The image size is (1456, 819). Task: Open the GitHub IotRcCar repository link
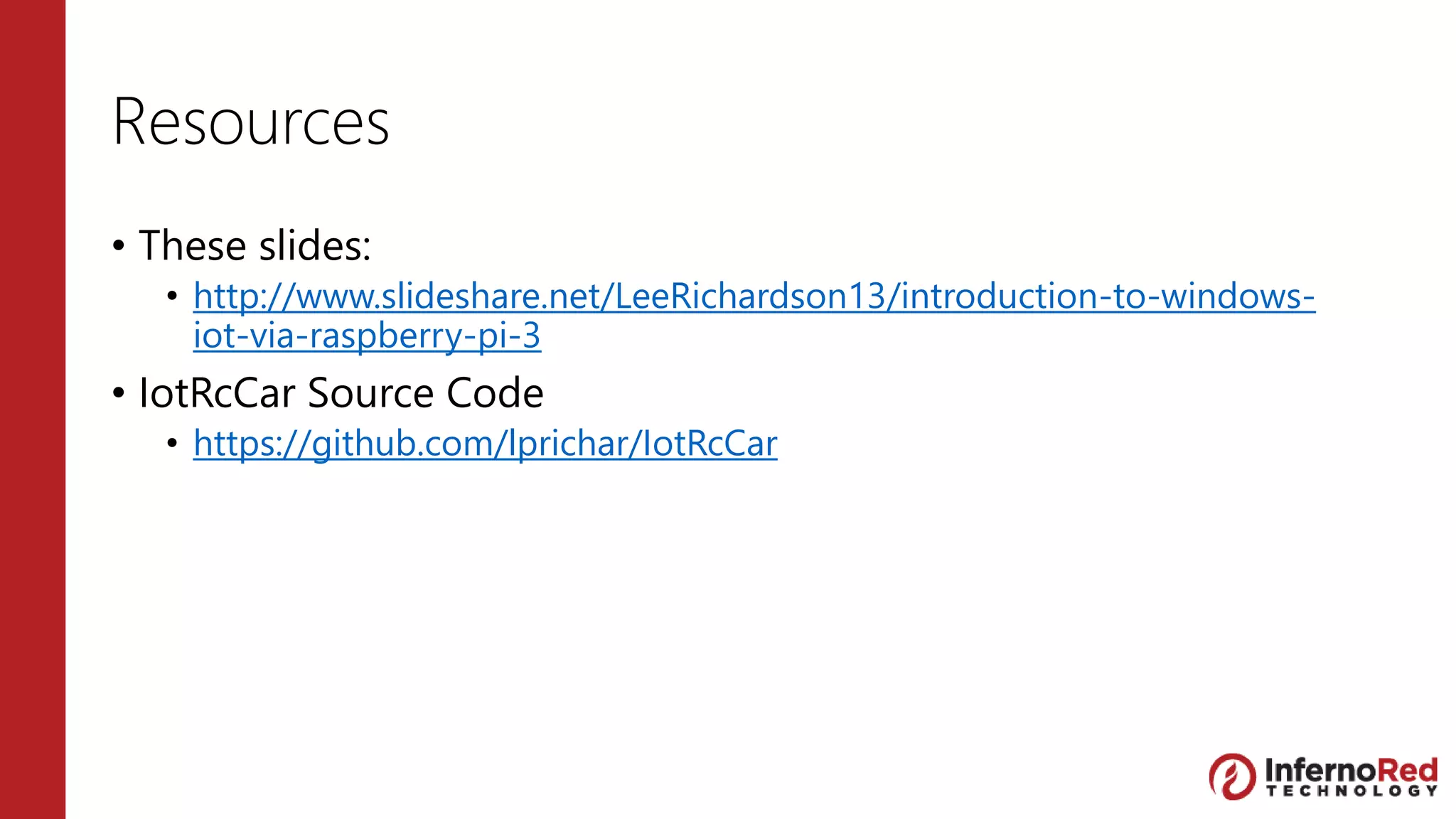pos(485,444)
